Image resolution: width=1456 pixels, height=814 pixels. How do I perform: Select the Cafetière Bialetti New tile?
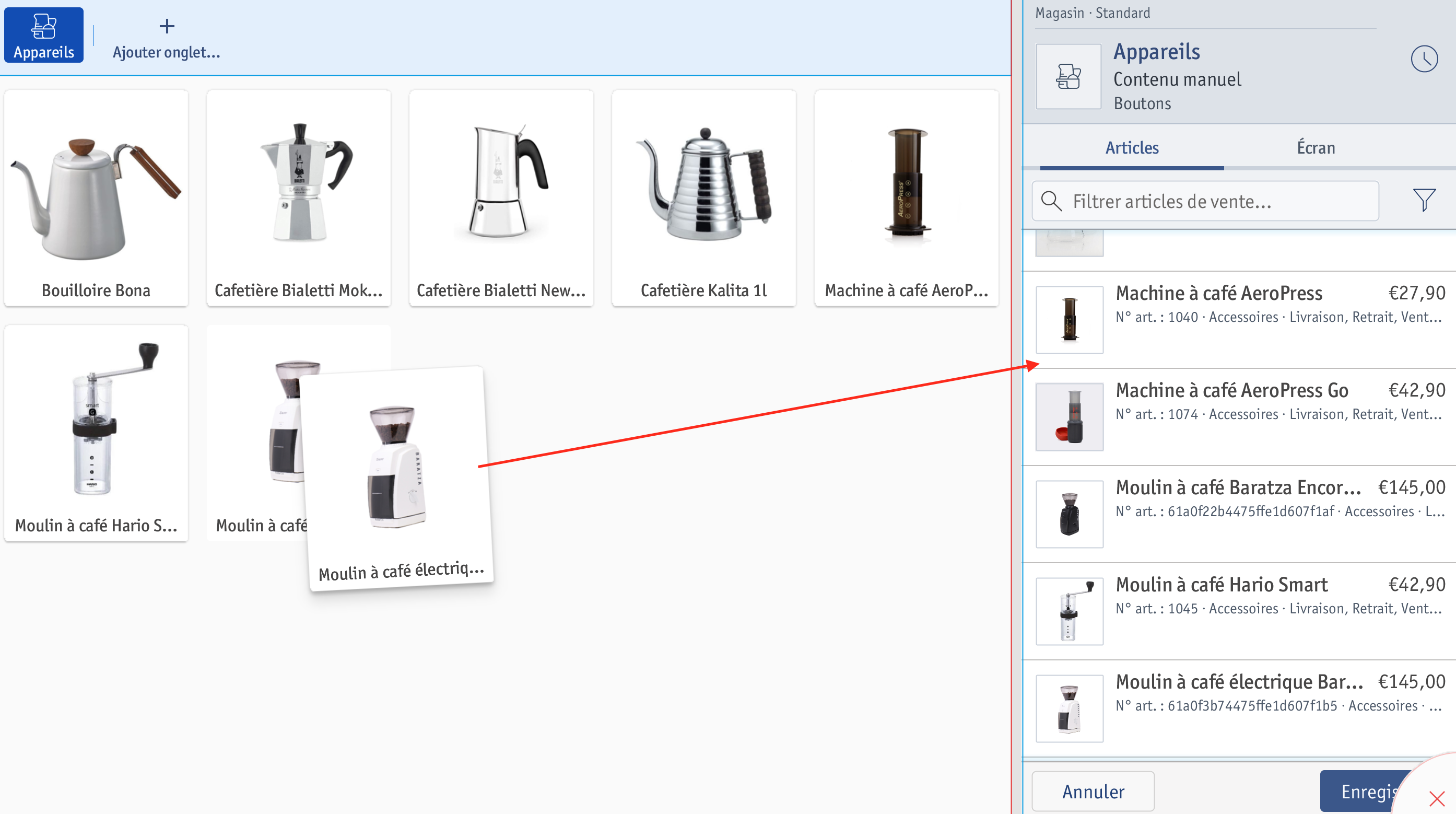click(501, 198)
